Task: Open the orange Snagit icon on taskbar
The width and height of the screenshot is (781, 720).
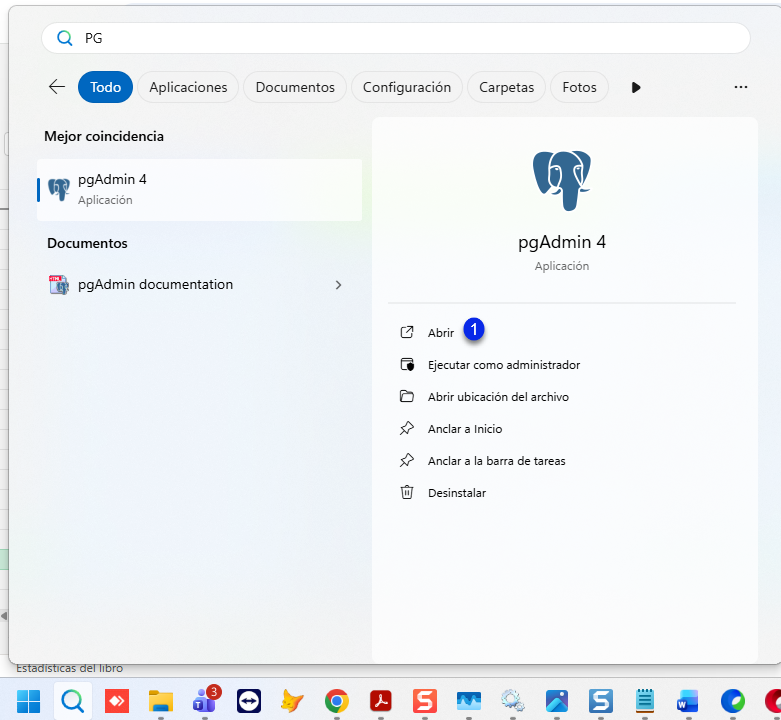Action: click(425, 702)
